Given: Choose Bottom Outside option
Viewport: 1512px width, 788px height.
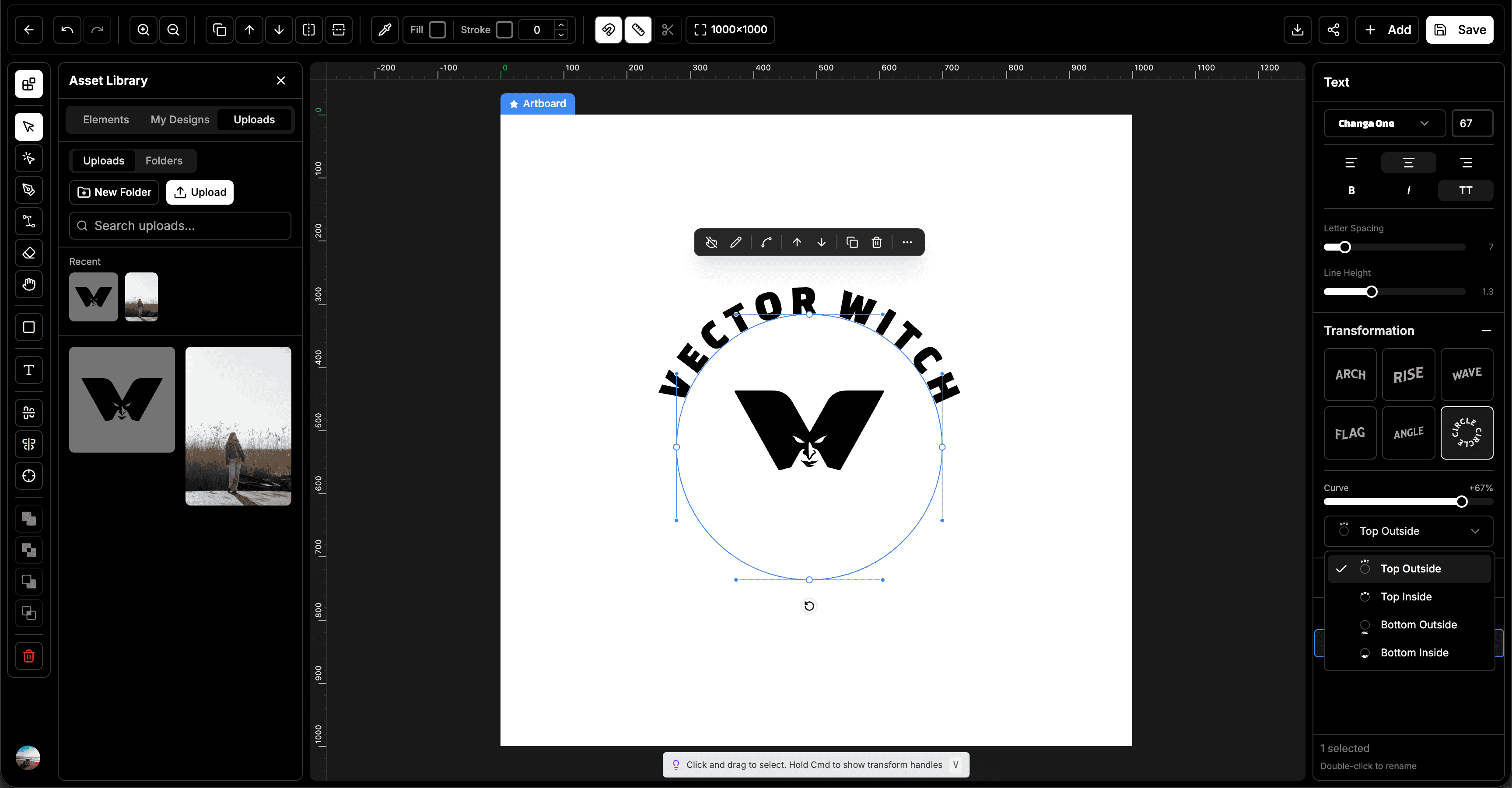Looking at the screenshot, I should click(1409, 625).
